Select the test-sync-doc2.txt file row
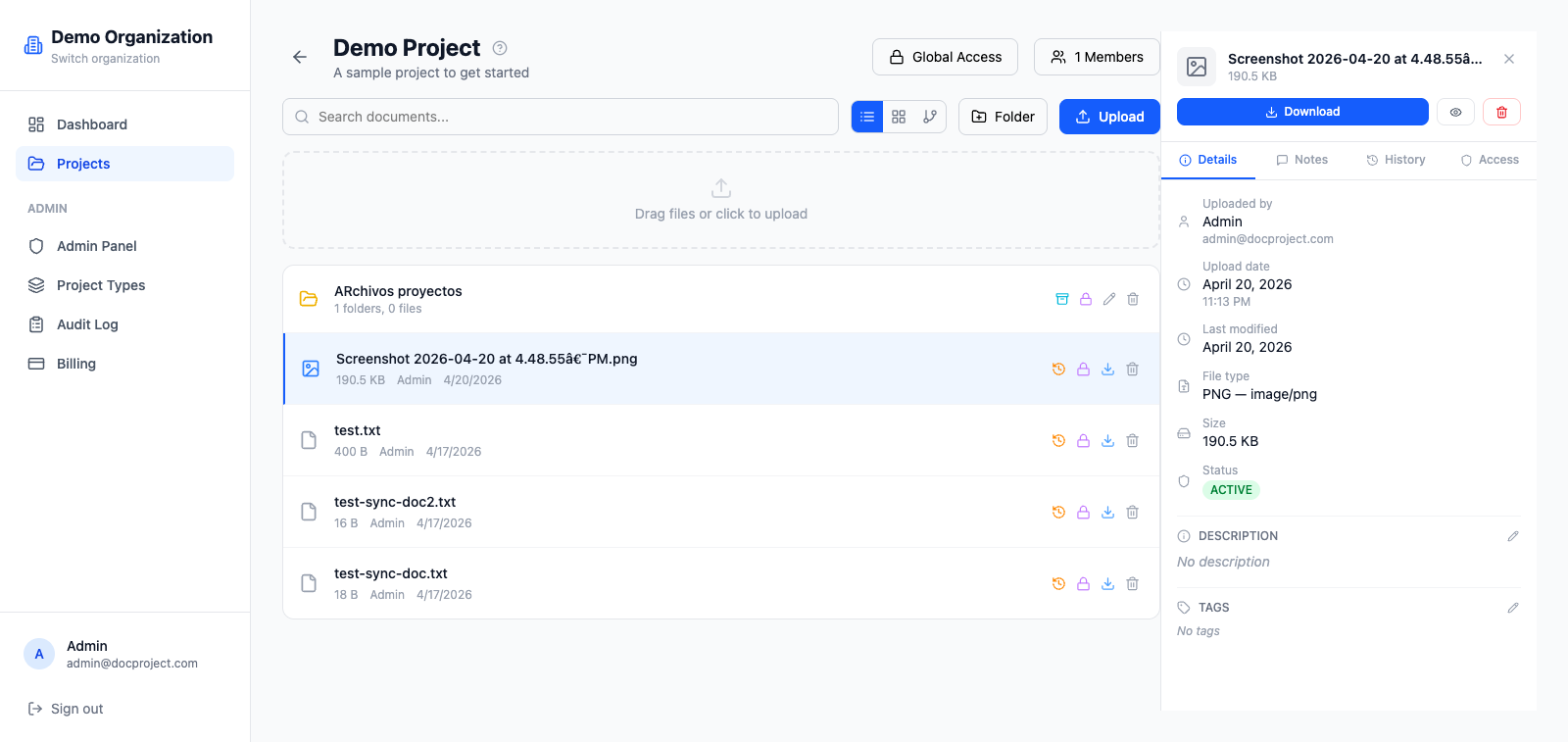The width and height of the screenshot is (1568, 742). tap(721, 513)
